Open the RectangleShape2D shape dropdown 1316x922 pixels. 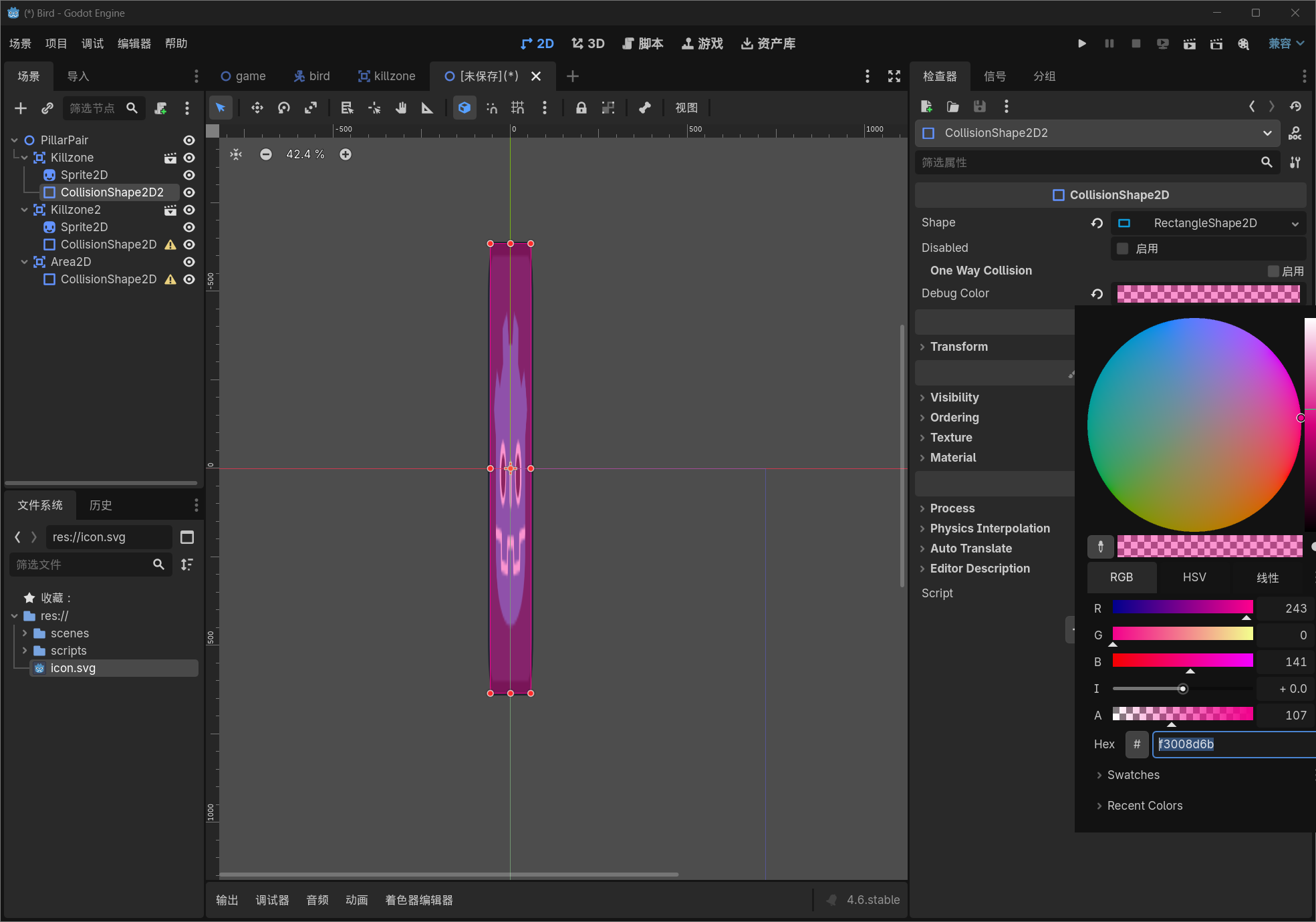tap(1208, 223)
